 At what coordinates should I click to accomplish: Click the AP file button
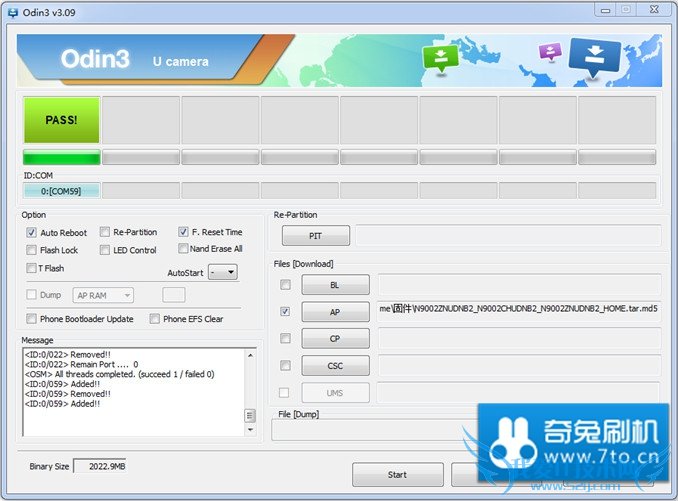coord(336,312)
